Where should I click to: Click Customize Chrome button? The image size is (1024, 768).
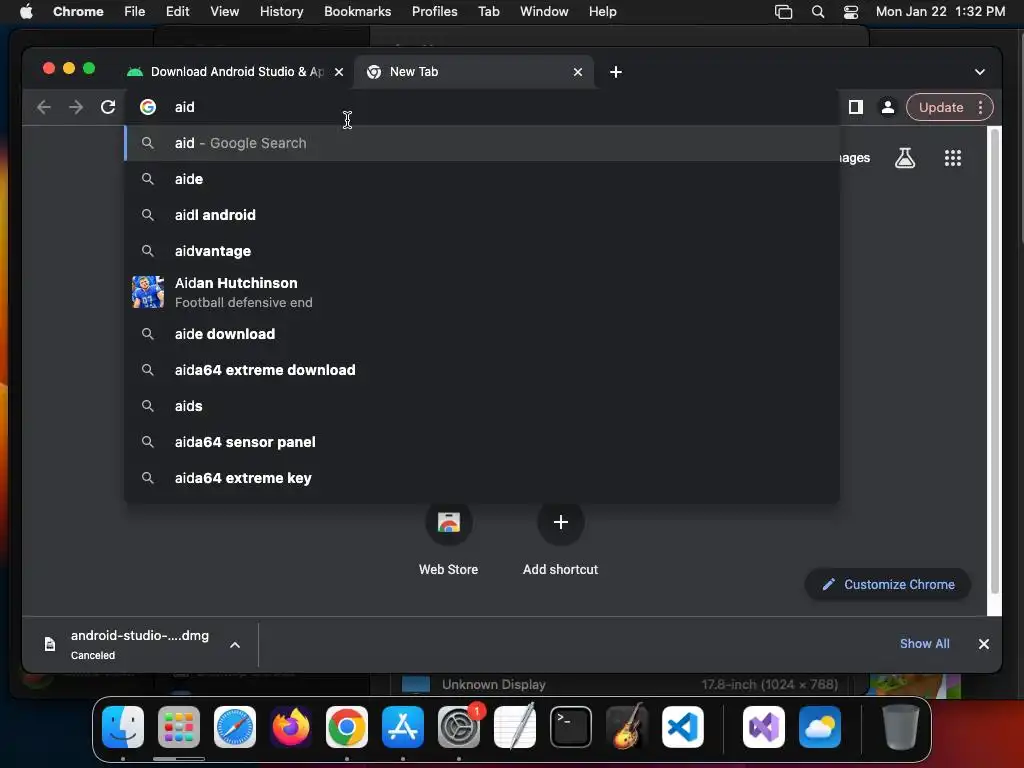(888, 584)
